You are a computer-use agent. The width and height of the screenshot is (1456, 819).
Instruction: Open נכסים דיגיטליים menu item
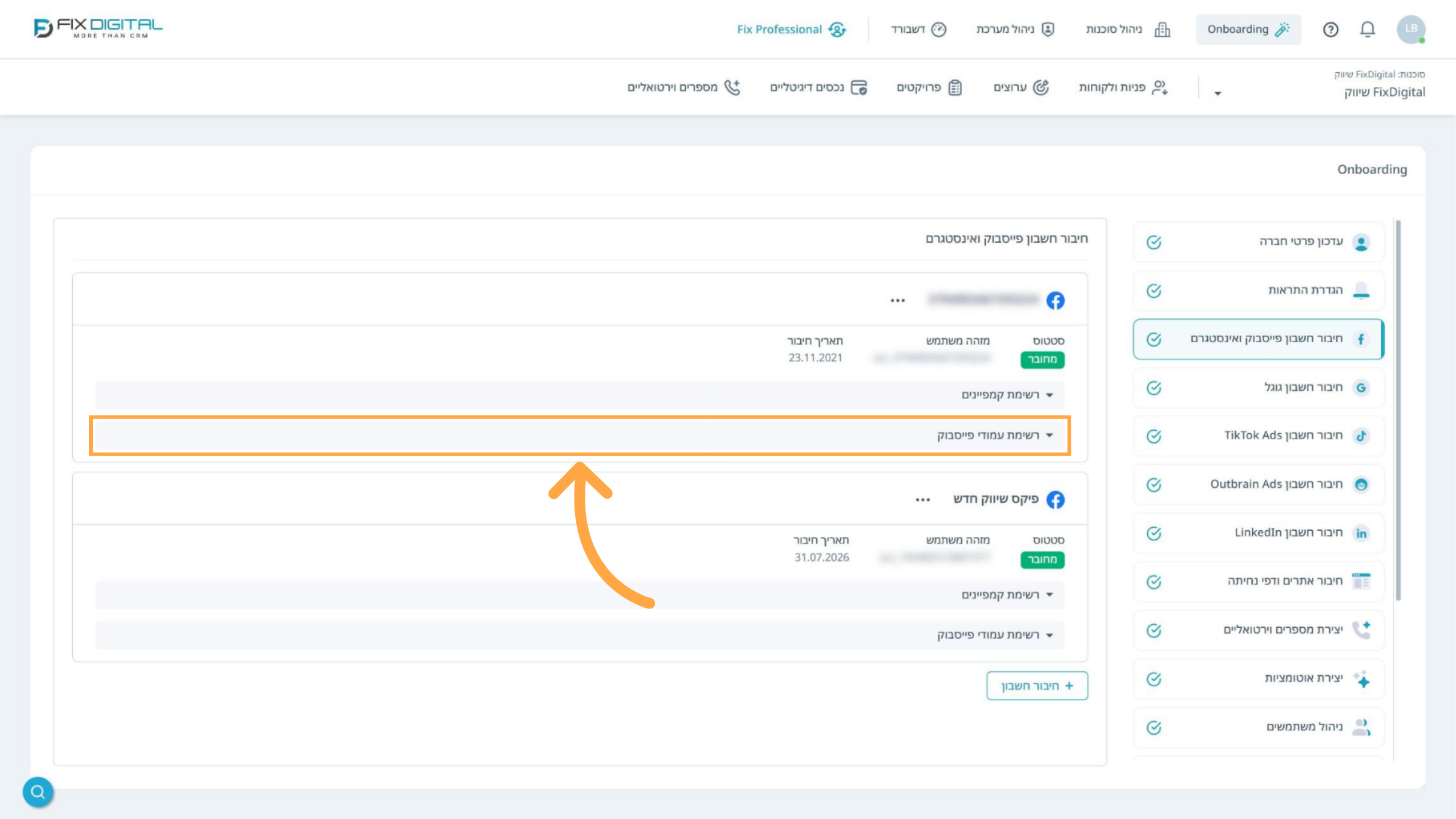(x=819, y=87)
